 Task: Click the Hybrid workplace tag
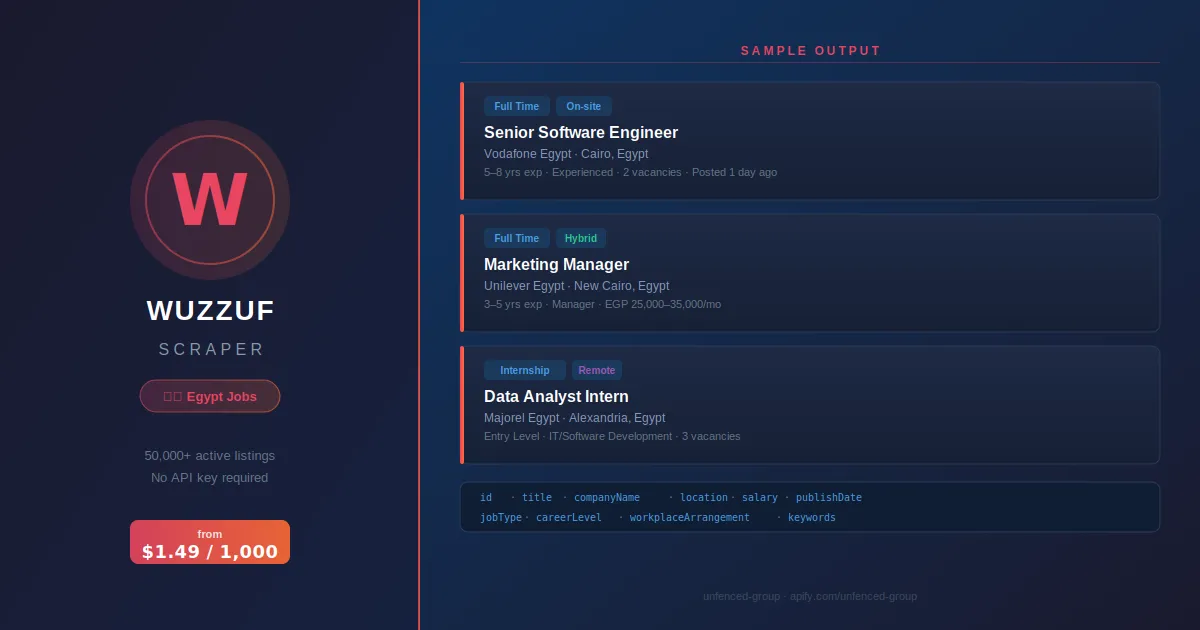point(580,238)
